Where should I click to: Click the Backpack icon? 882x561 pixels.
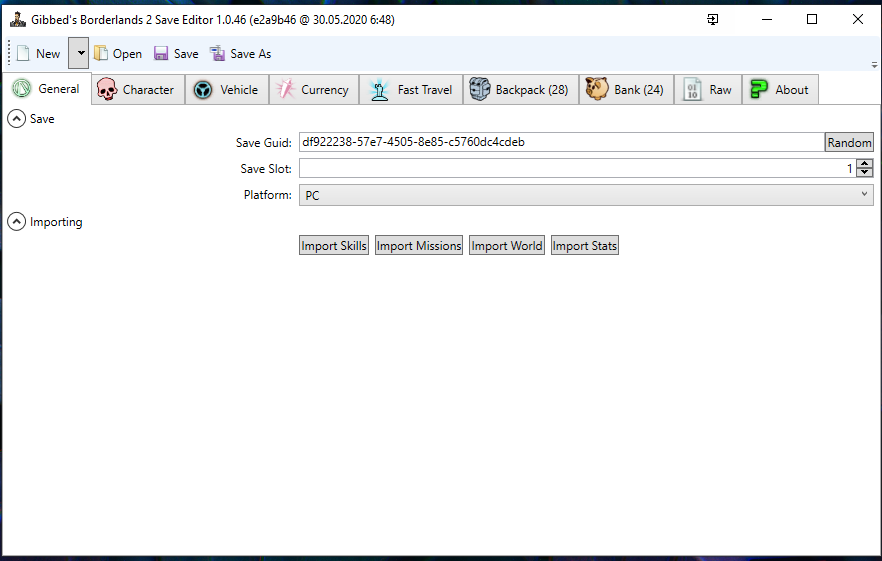tap(480, 89)
